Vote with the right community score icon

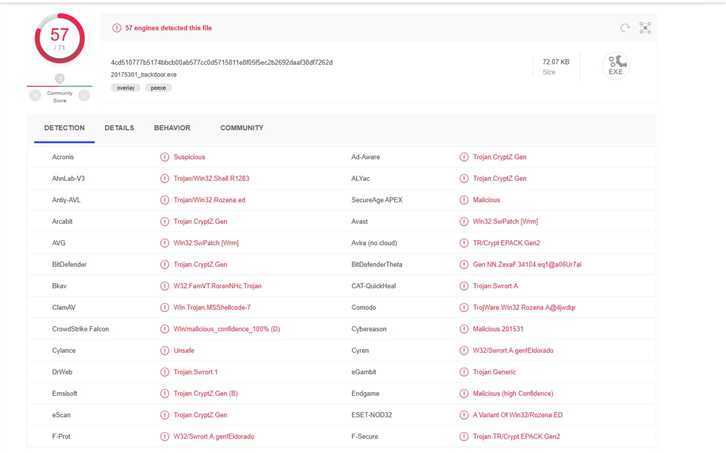84,95
